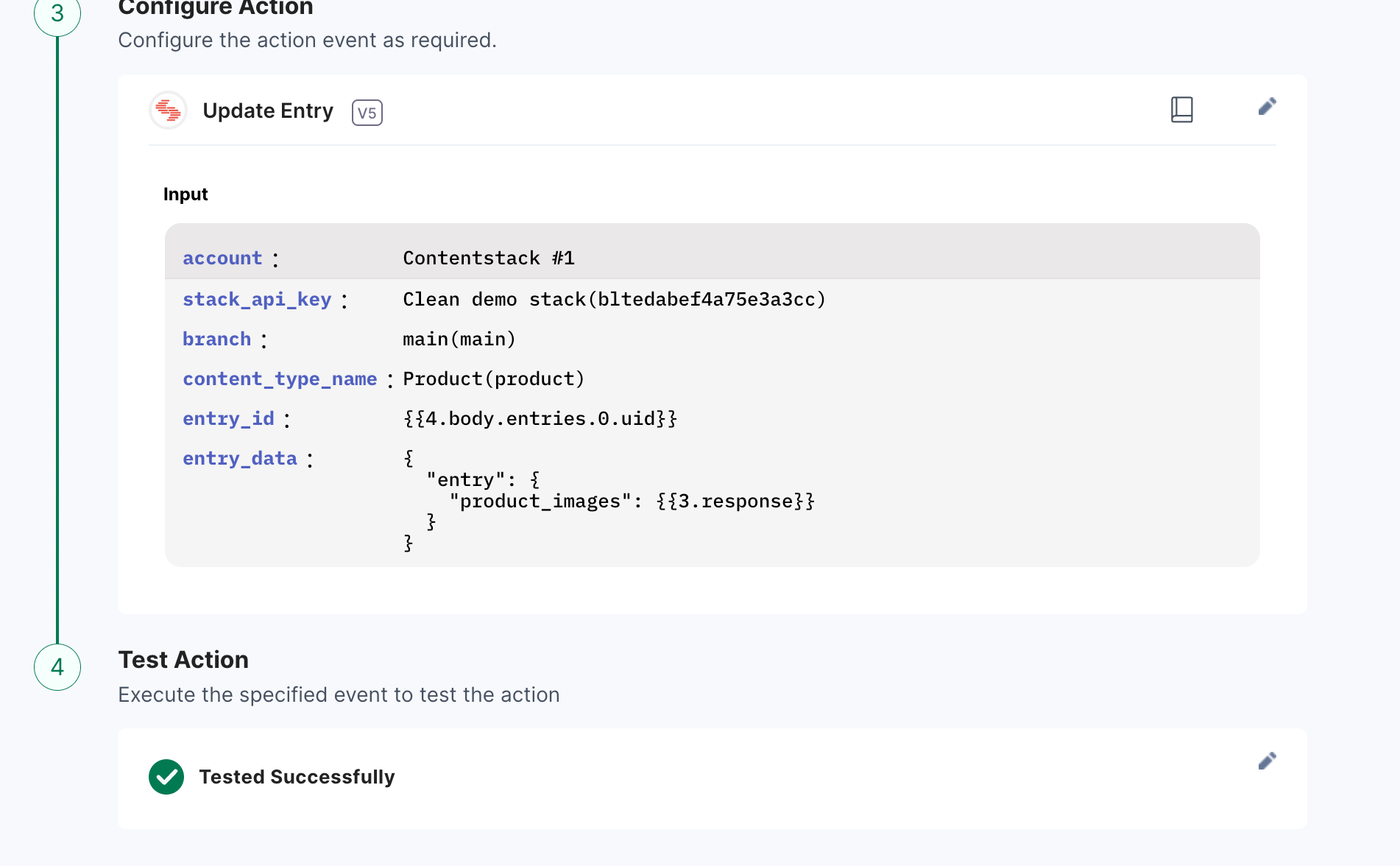This screenshot has width=1400, height=866.
Task: Click the "entry": { line in entry_data
Action: click(484, 480)
